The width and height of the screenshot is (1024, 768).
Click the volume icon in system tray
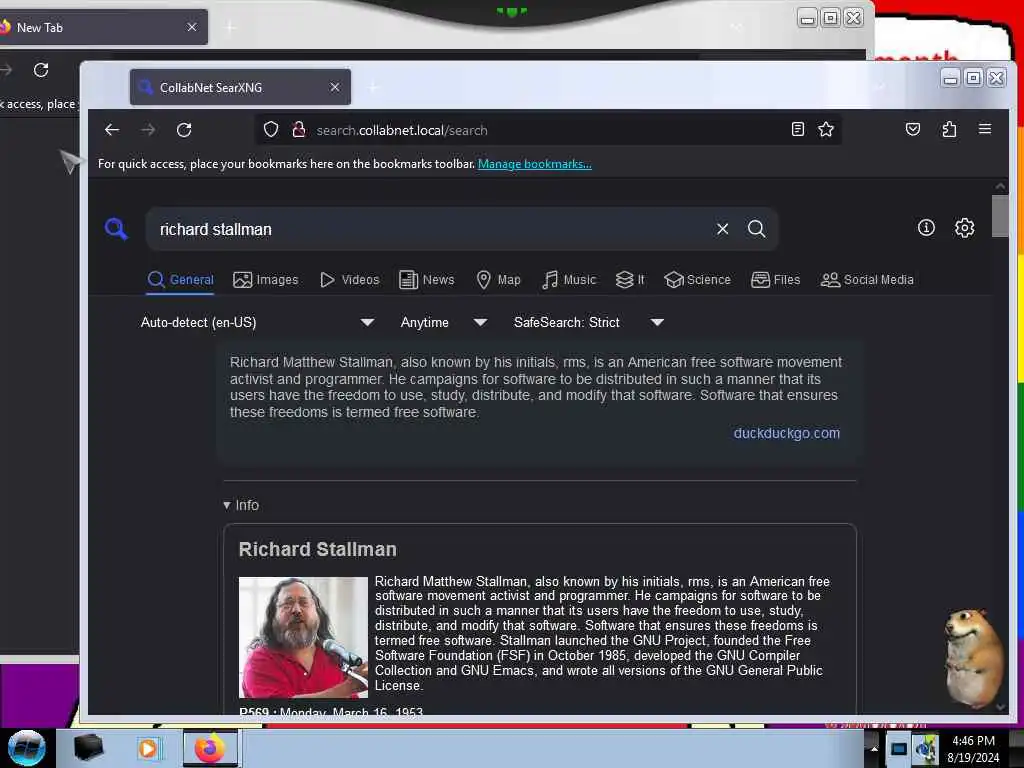(925, 749)
